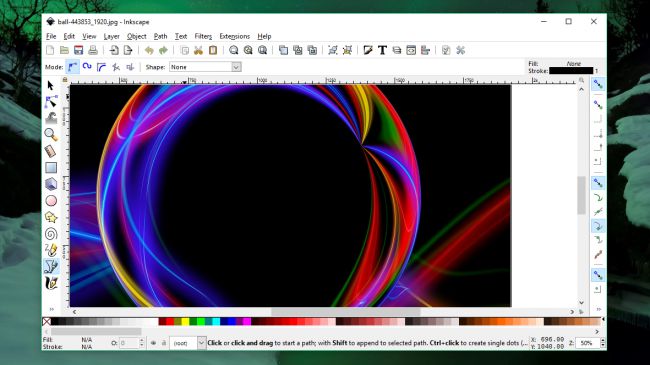Click the Zoom to fit selection icon
650x365 pixels.
[234, 50]
